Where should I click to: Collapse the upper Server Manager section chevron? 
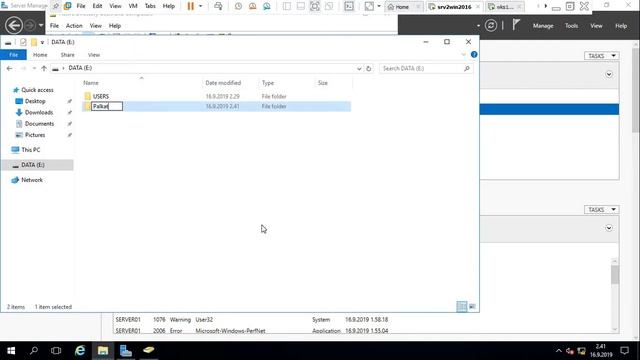pyautogui.click(x=609, y=75)
